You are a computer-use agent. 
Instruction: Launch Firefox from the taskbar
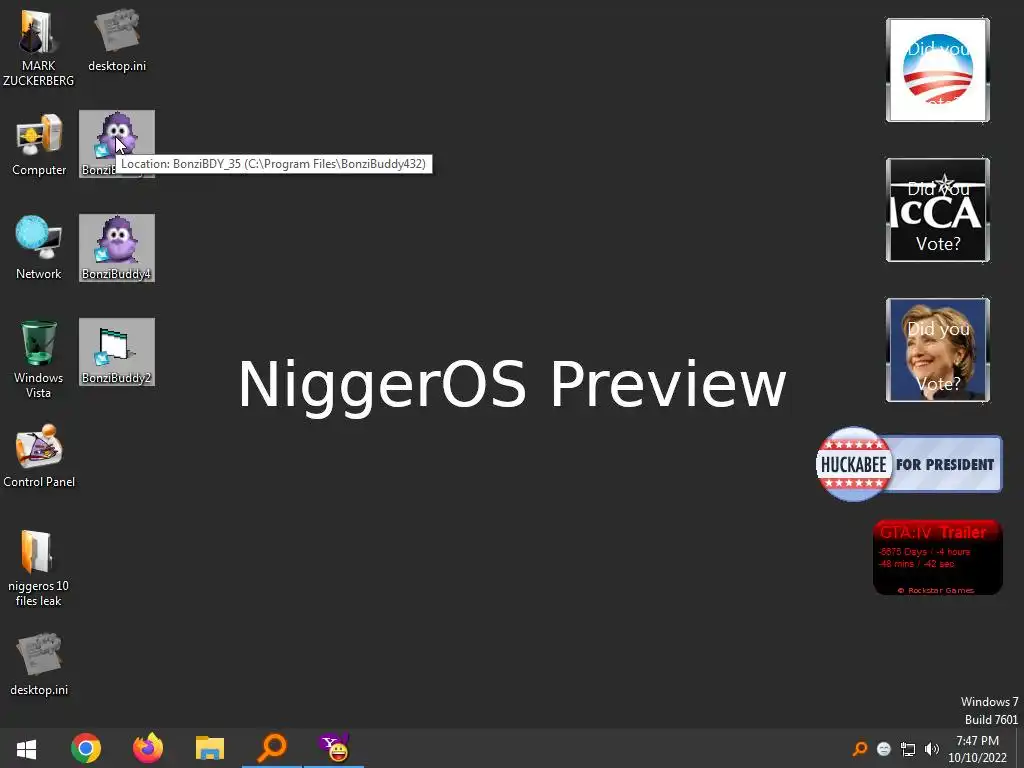[148, 748]
